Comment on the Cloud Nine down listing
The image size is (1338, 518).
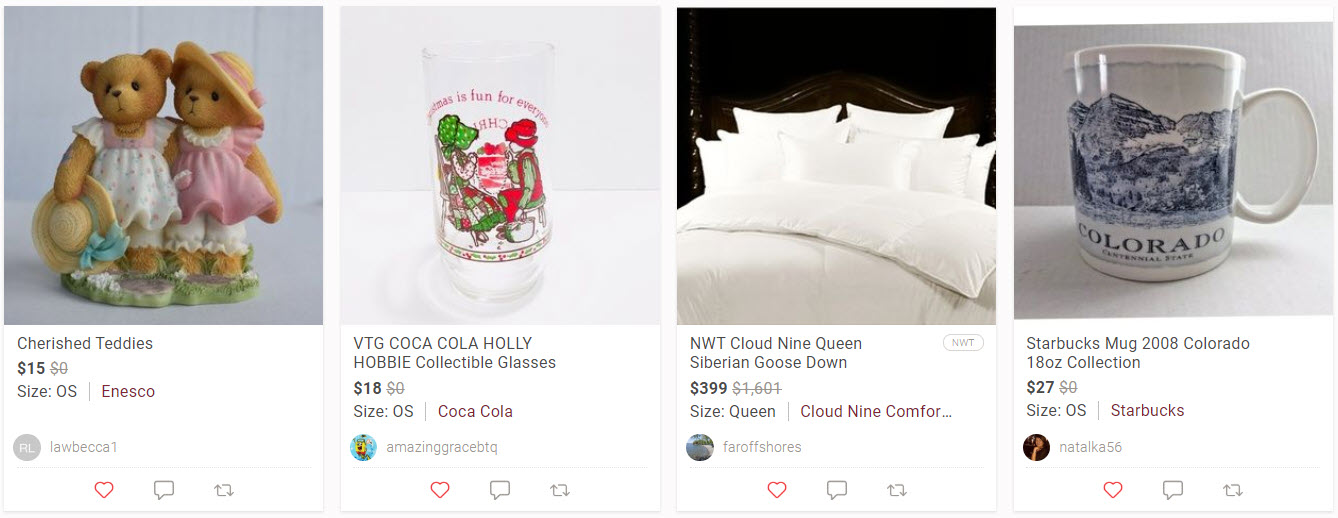(x=837, y=490)
